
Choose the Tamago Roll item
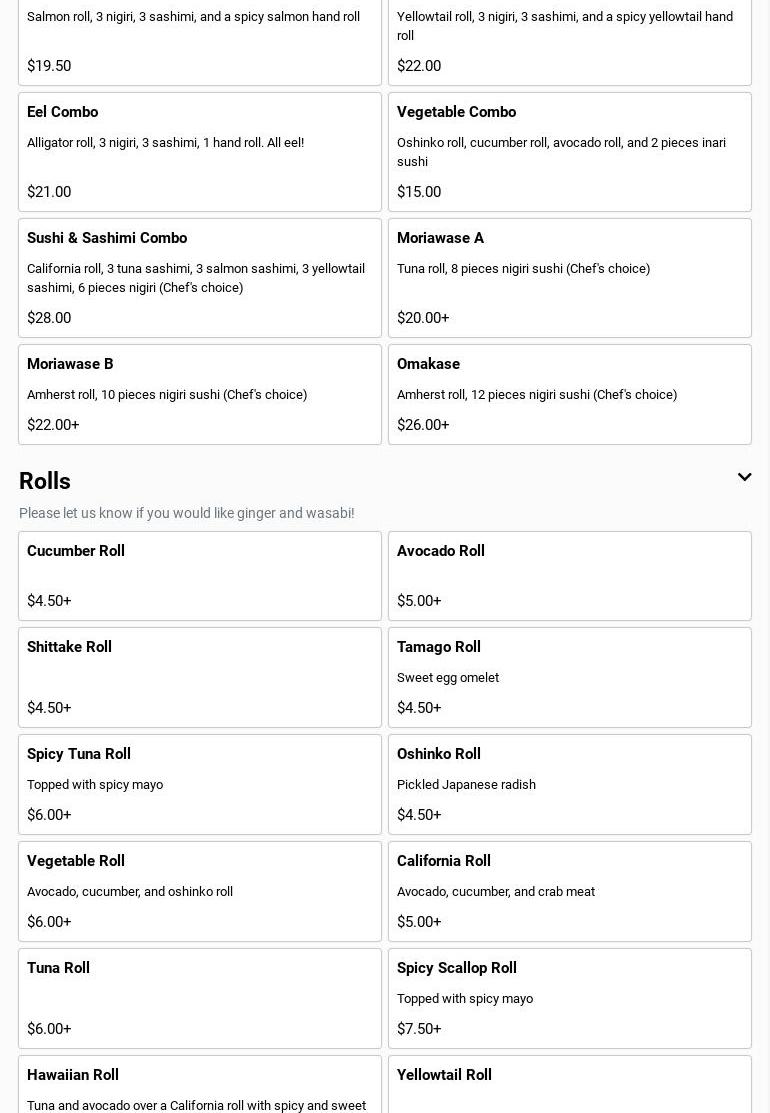570,677
